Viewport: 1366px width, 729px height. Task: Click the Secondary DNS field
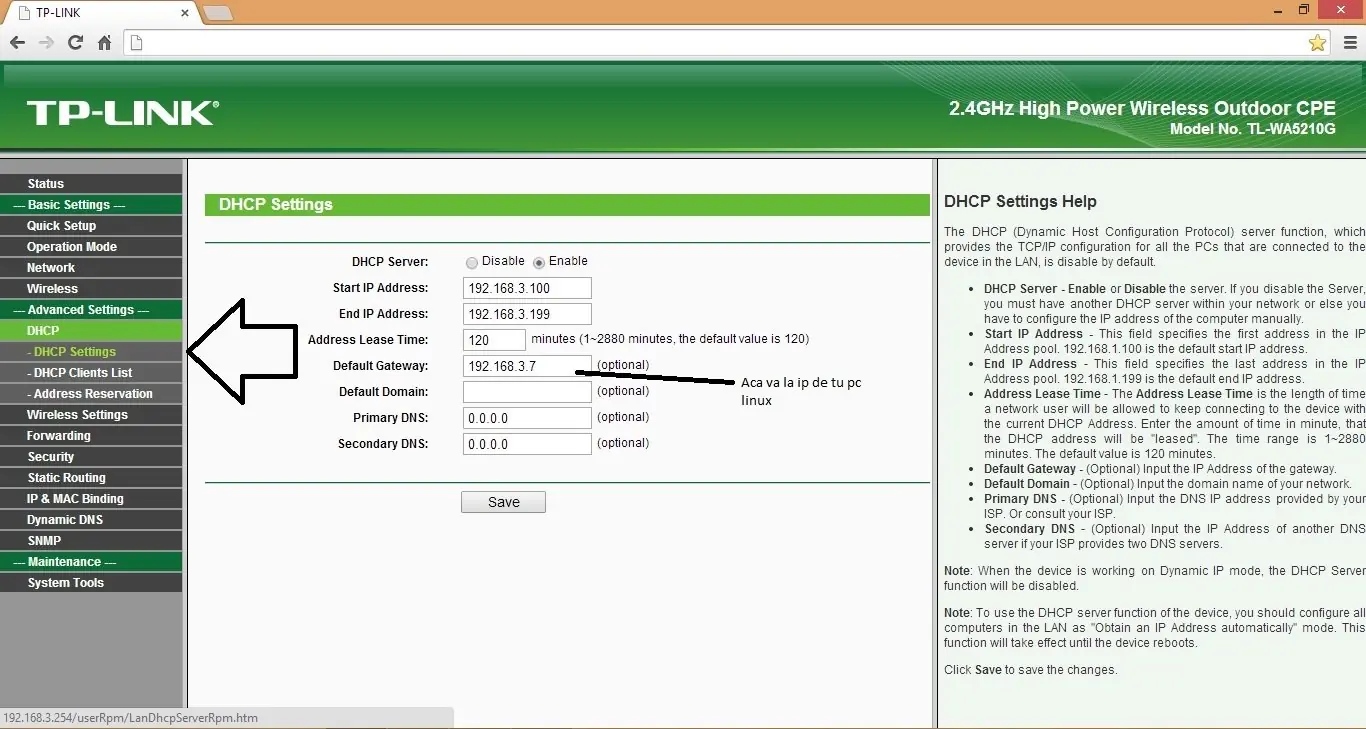[x=527, y=444]
